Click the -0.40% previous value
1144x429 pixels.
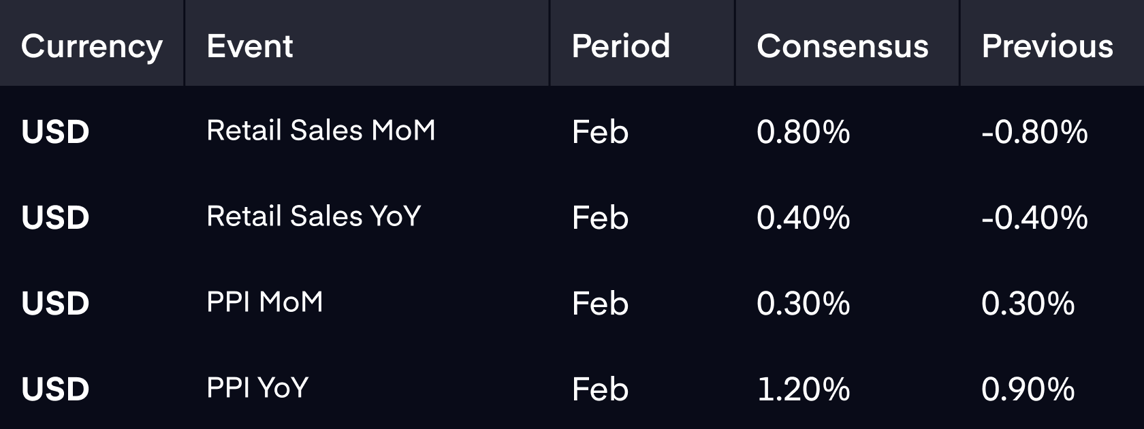click(x=1035, y=217)
